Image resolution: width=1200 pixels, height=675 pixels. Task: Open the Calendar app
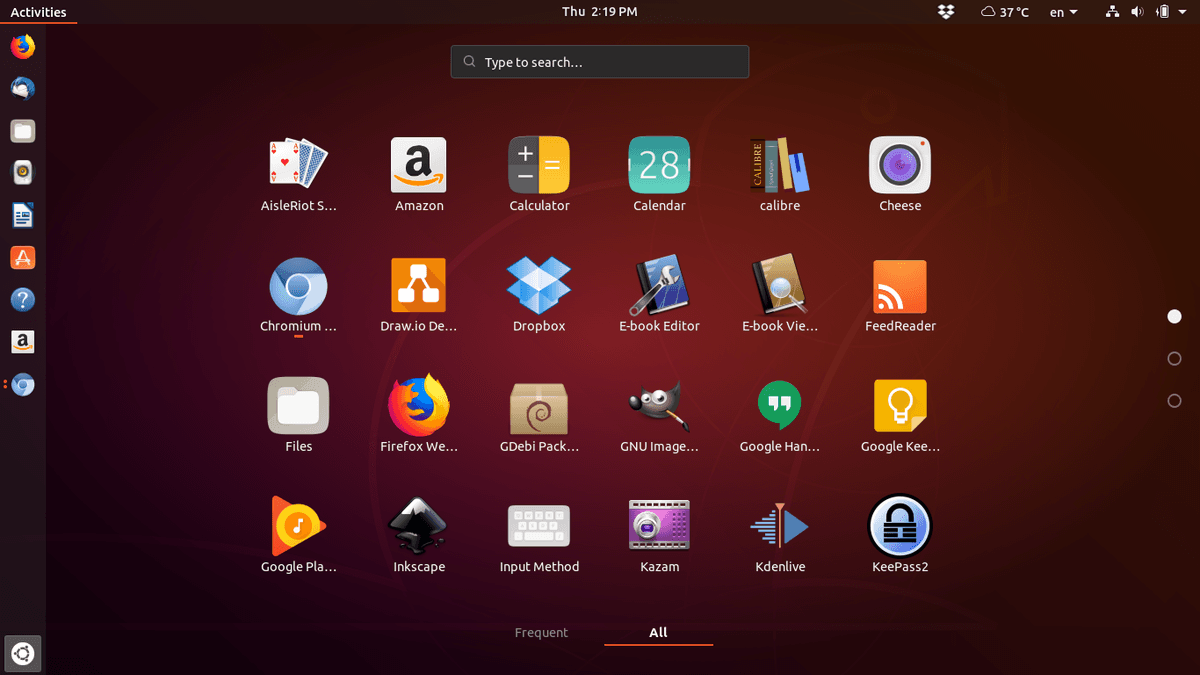click(659, 165)
